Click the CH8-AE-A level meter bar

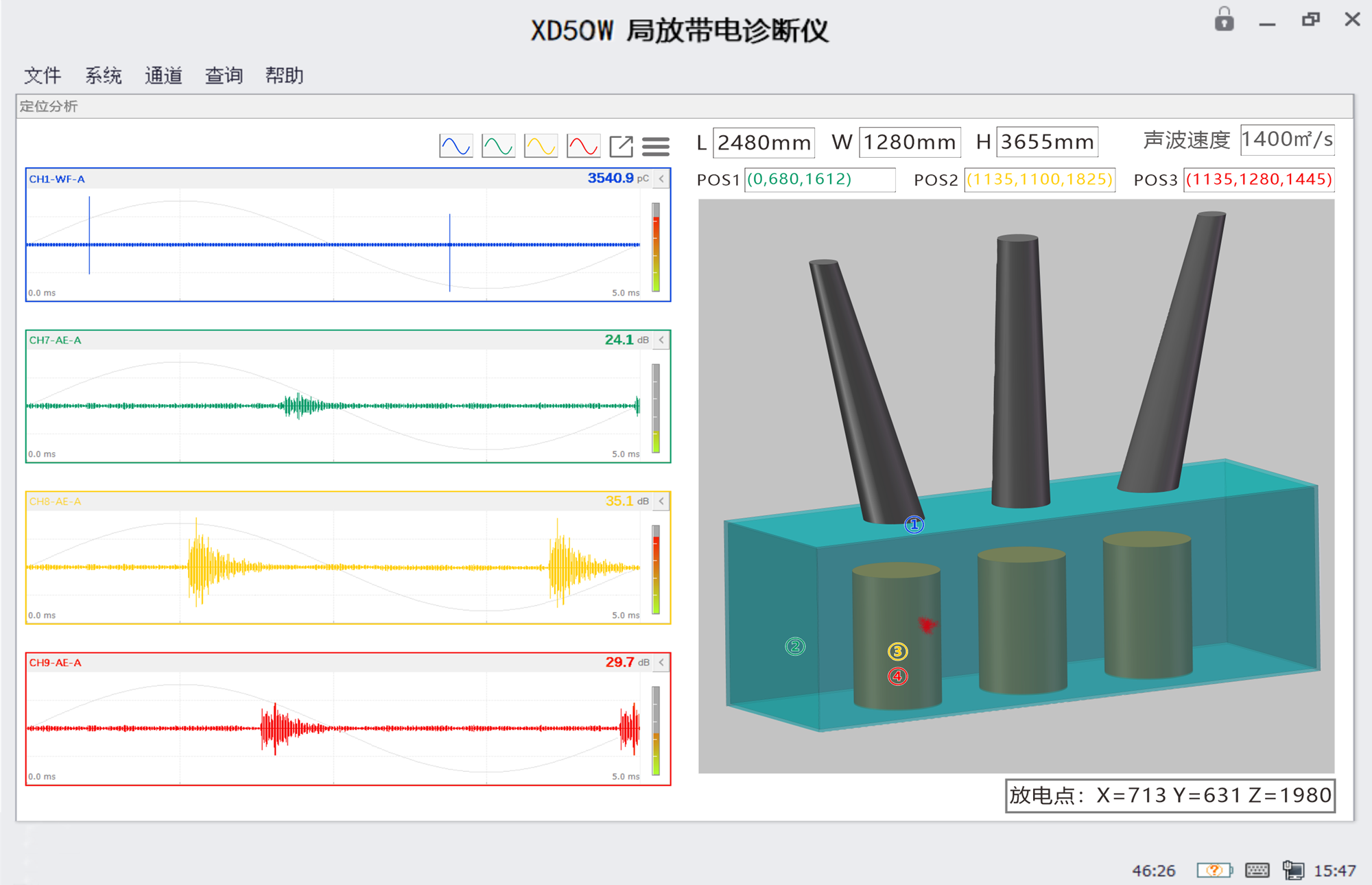[656, 569]
